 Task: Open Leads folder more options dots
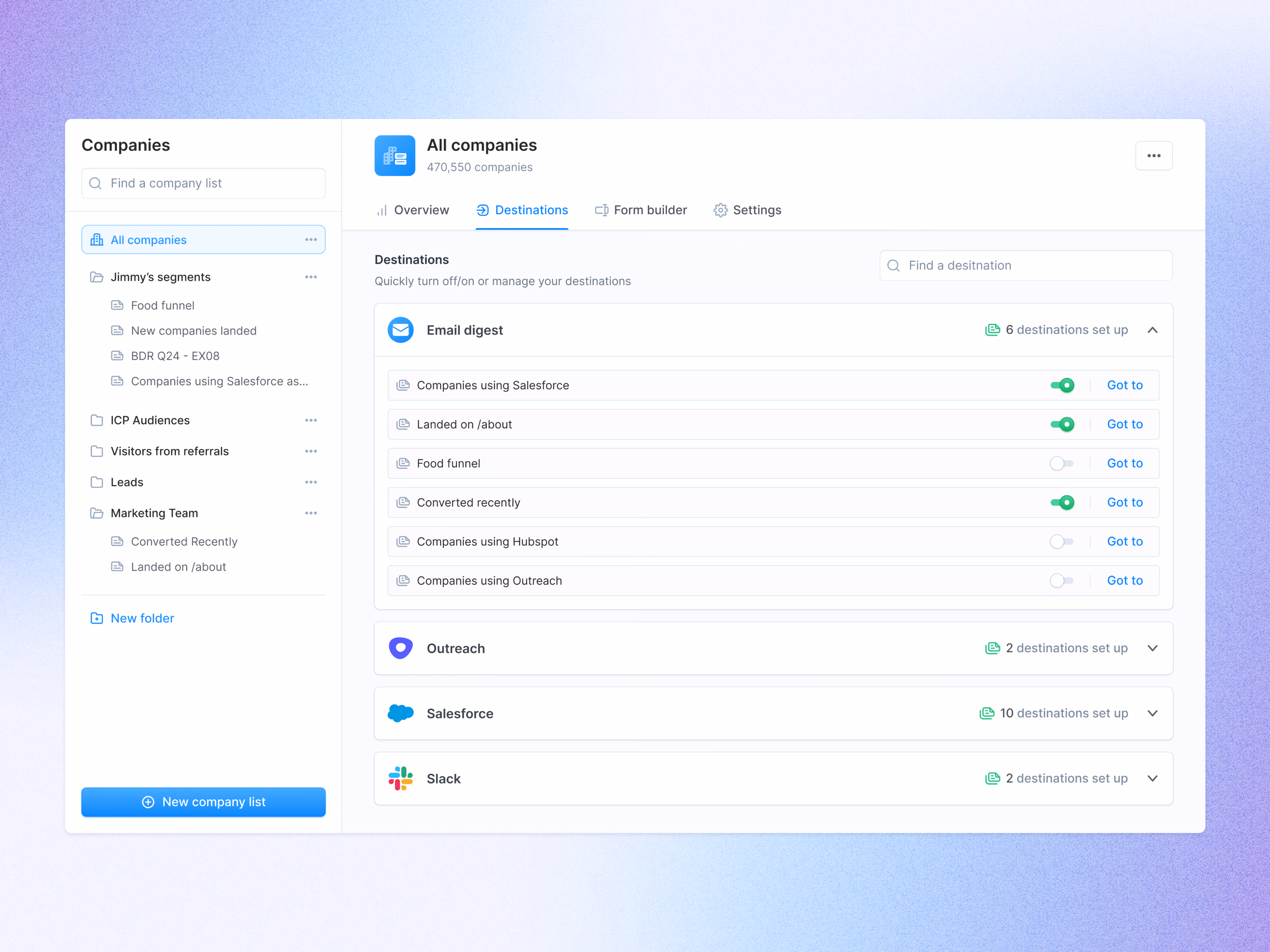(311, 483)
